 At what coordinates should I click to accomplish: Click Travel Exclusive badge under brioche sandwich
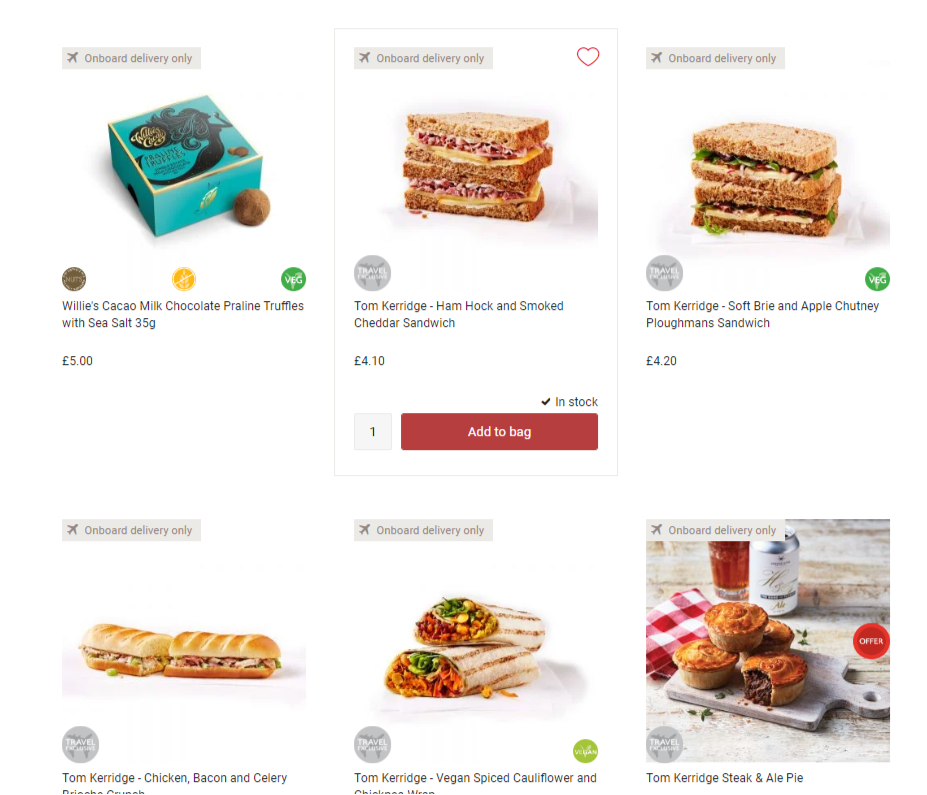pos(80,745)
